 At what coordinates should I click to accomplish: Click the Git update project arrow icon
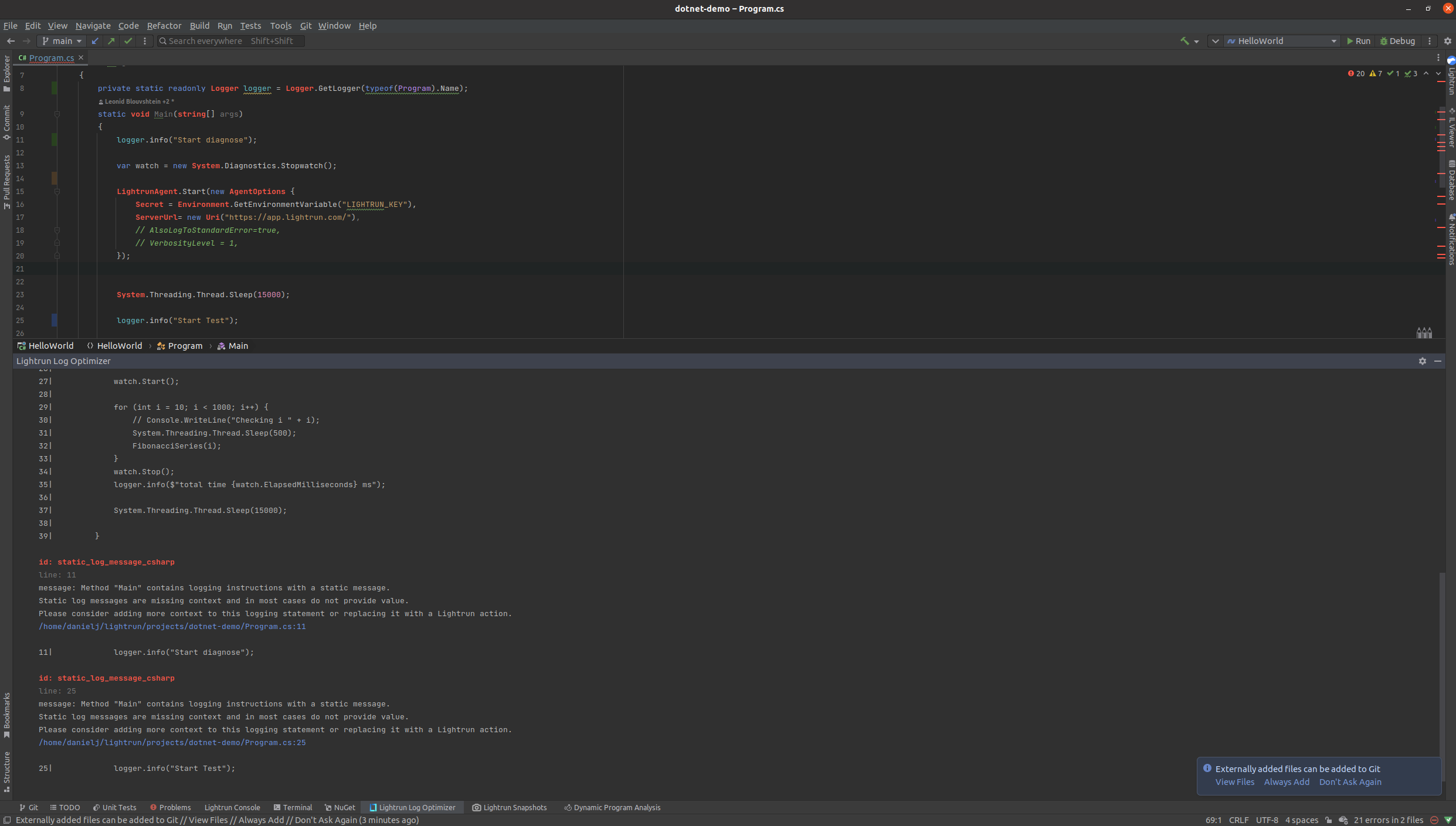(95, 41)
